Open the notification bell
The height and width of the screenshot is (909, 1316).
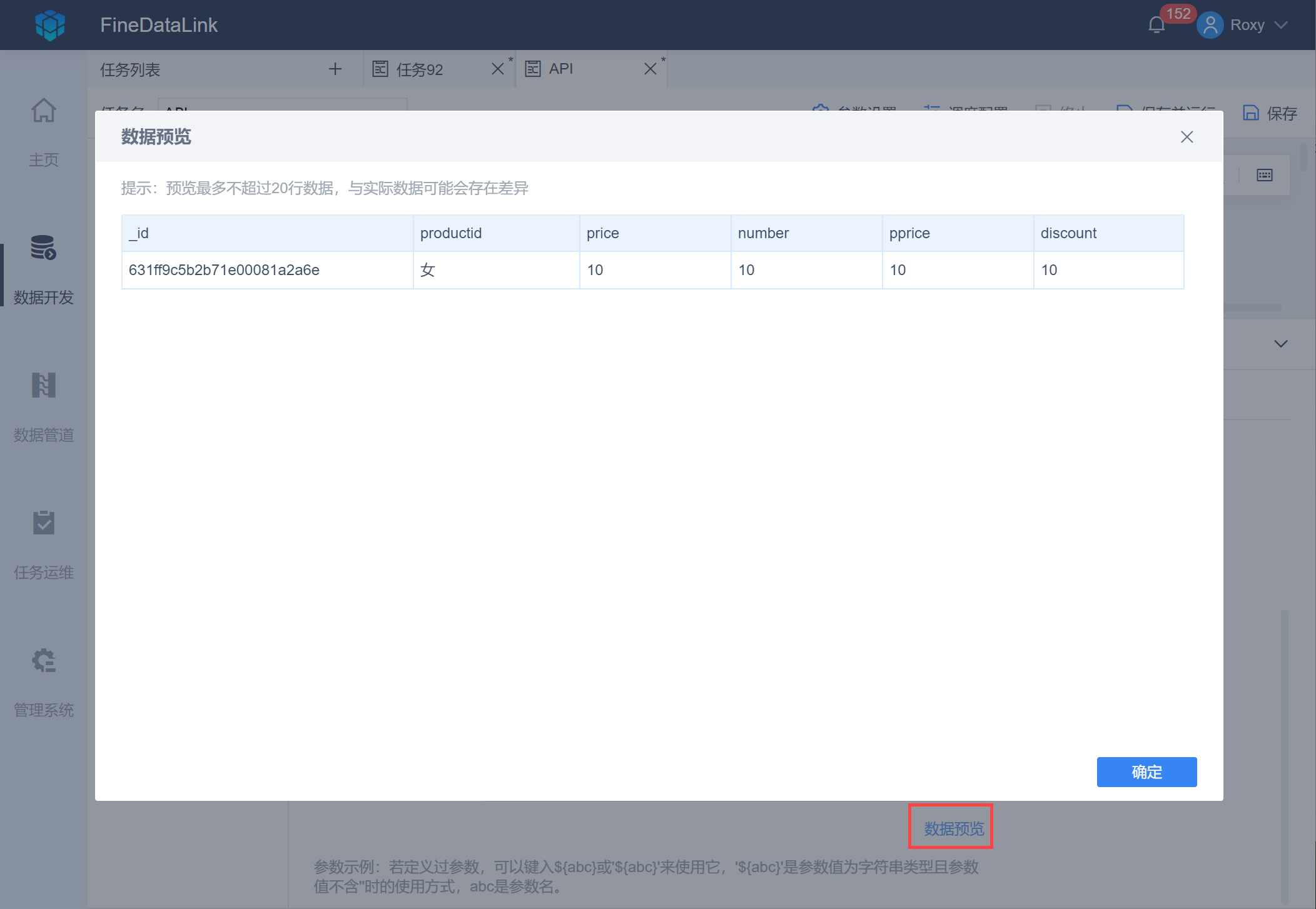pyautogui.click(x=1157, y=25)
